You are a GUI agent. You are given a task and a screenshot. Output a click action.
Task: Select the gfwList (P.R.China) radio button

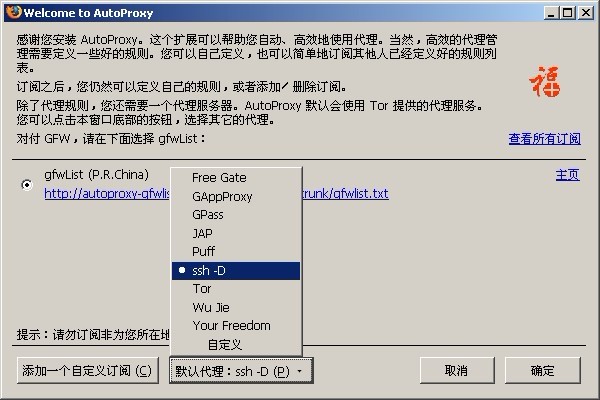click(27, 185)
